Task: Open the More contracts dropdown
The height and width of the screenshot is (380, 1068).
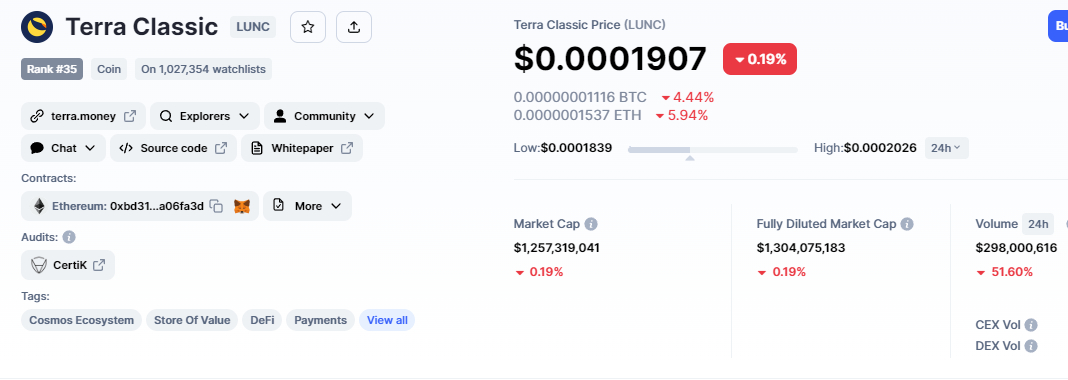Action: (x=307, y=206)
